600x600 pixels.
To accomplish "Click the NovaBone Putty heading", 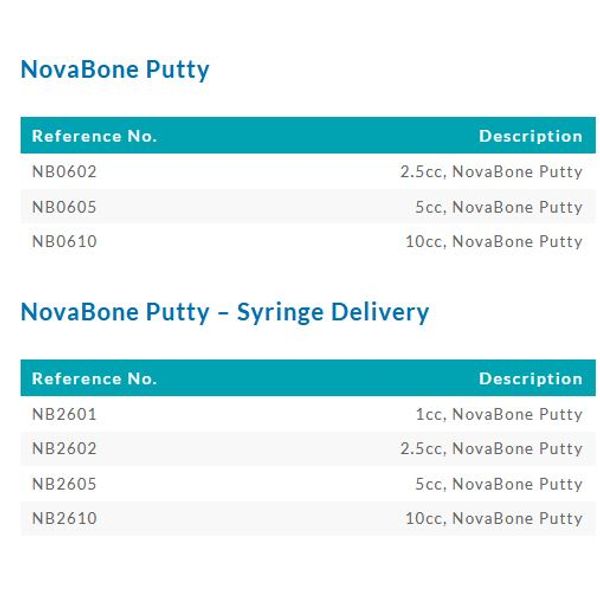I will 115,70.
